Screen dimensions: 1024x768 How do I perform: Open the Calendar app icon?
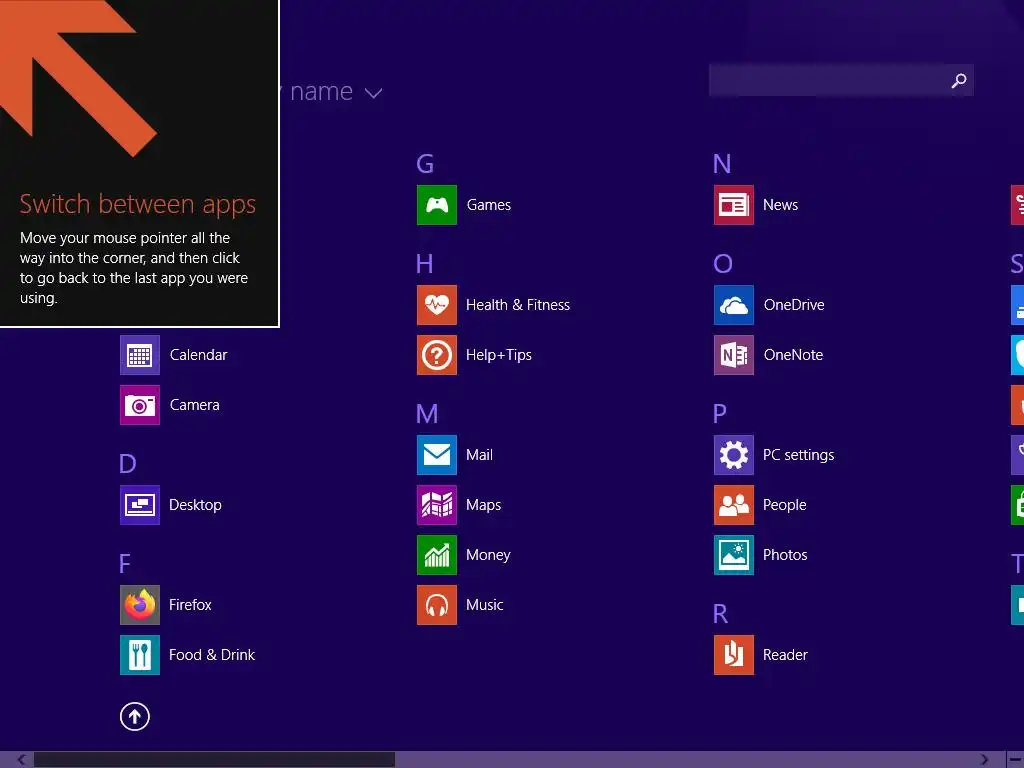pyautogui.click(x=140, y=355)
